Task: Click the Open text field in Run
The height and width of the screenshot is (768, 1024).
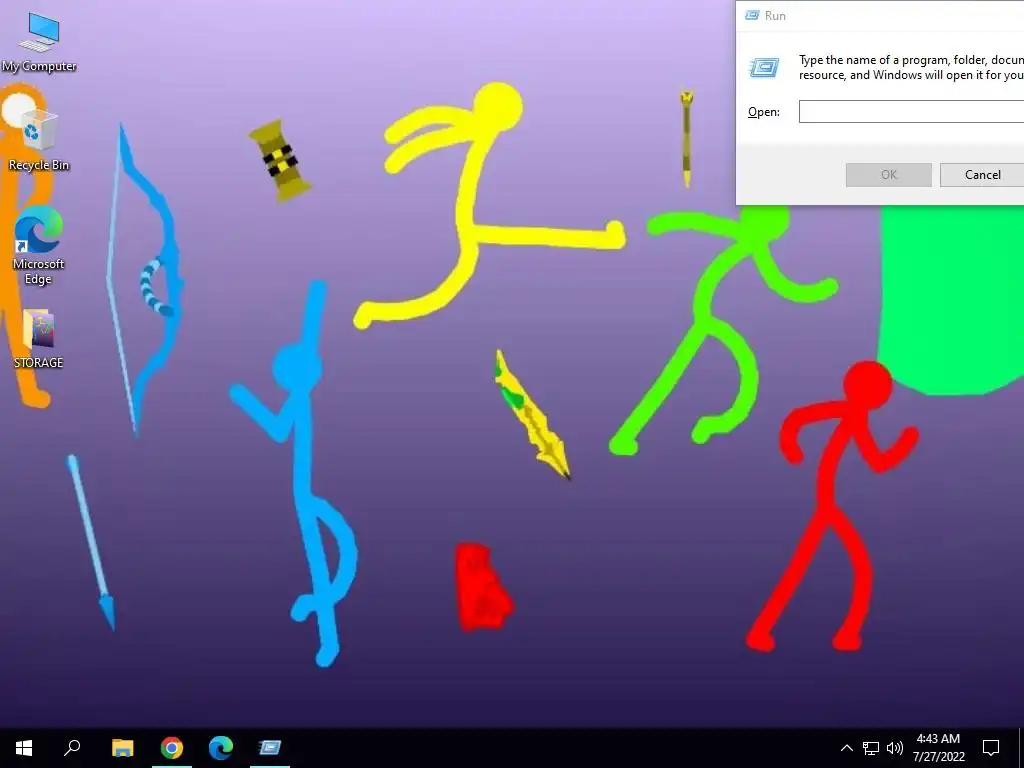Action: 911,112
